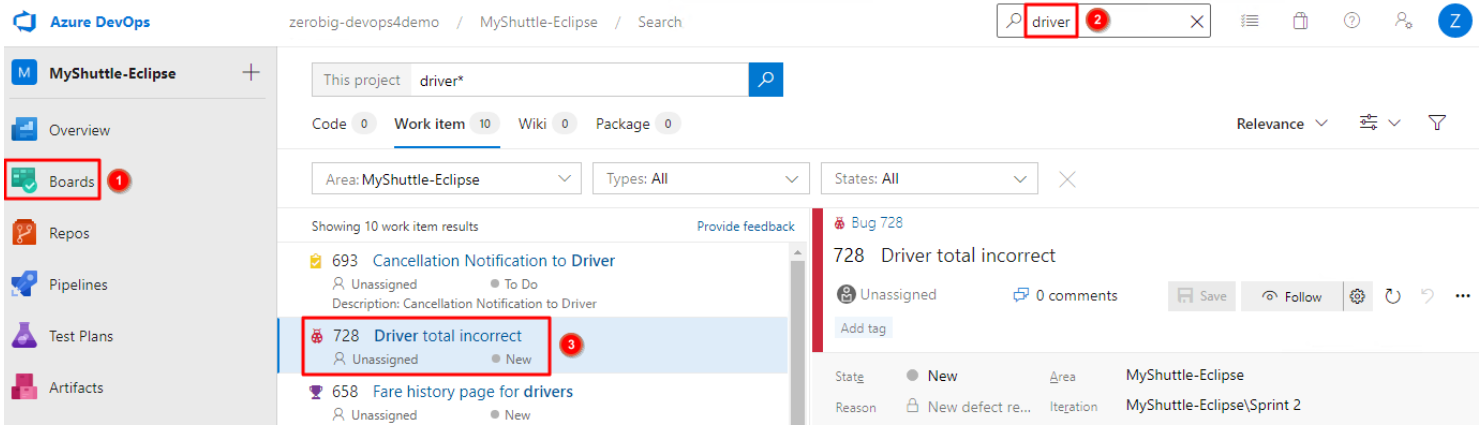Screen dimensions: 1484x429
Task: Open more actions ellipsis menu
Action: [1463, 296]
